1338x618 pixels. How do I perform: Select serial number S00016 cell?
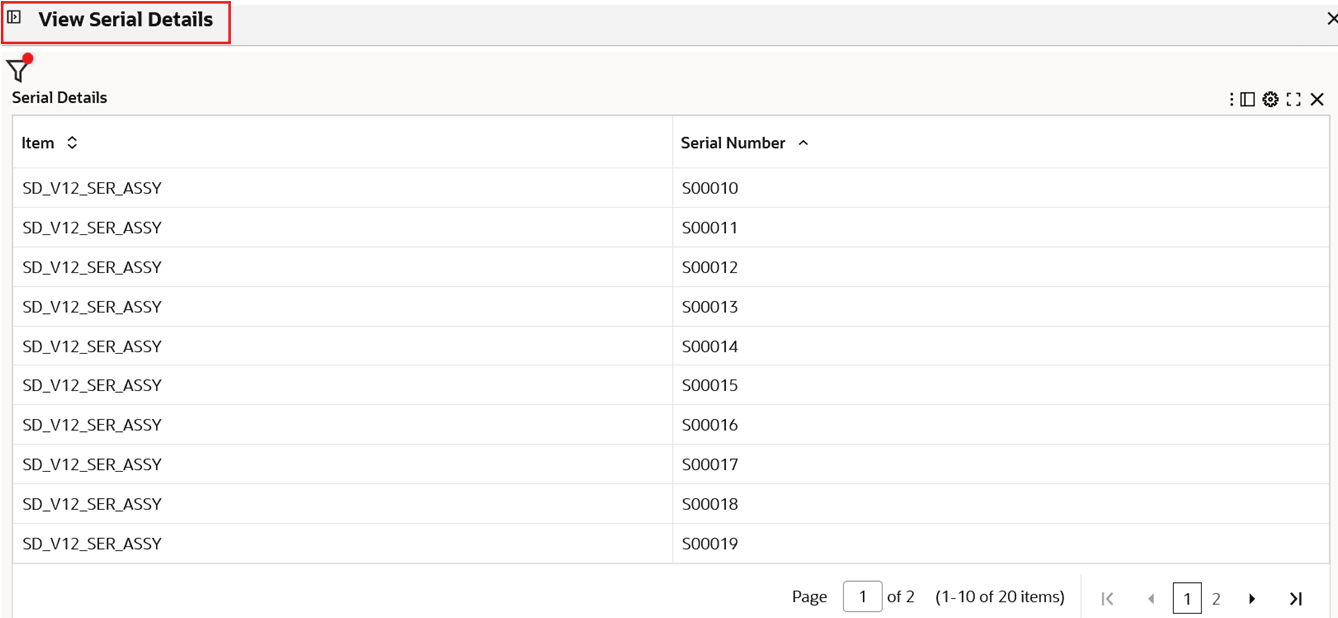(x=1001, y=425)
